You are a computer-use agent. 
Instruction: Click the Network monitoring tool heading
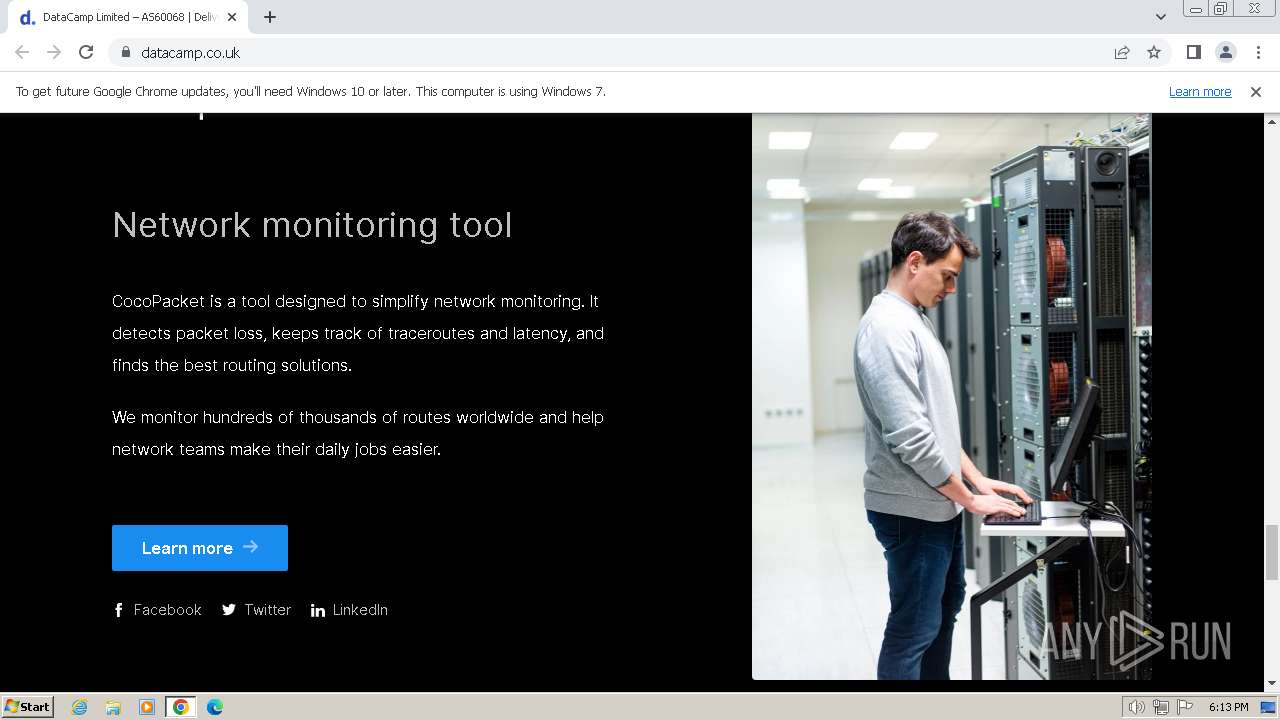312,225
